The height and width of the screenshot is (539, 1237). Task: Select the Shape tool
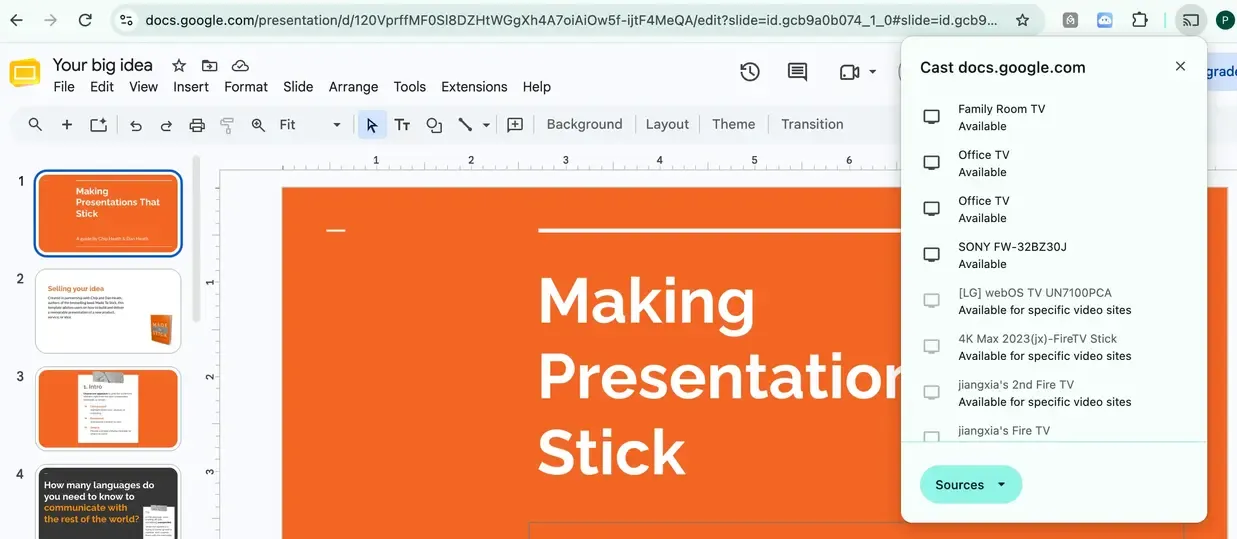click(434, 125)
